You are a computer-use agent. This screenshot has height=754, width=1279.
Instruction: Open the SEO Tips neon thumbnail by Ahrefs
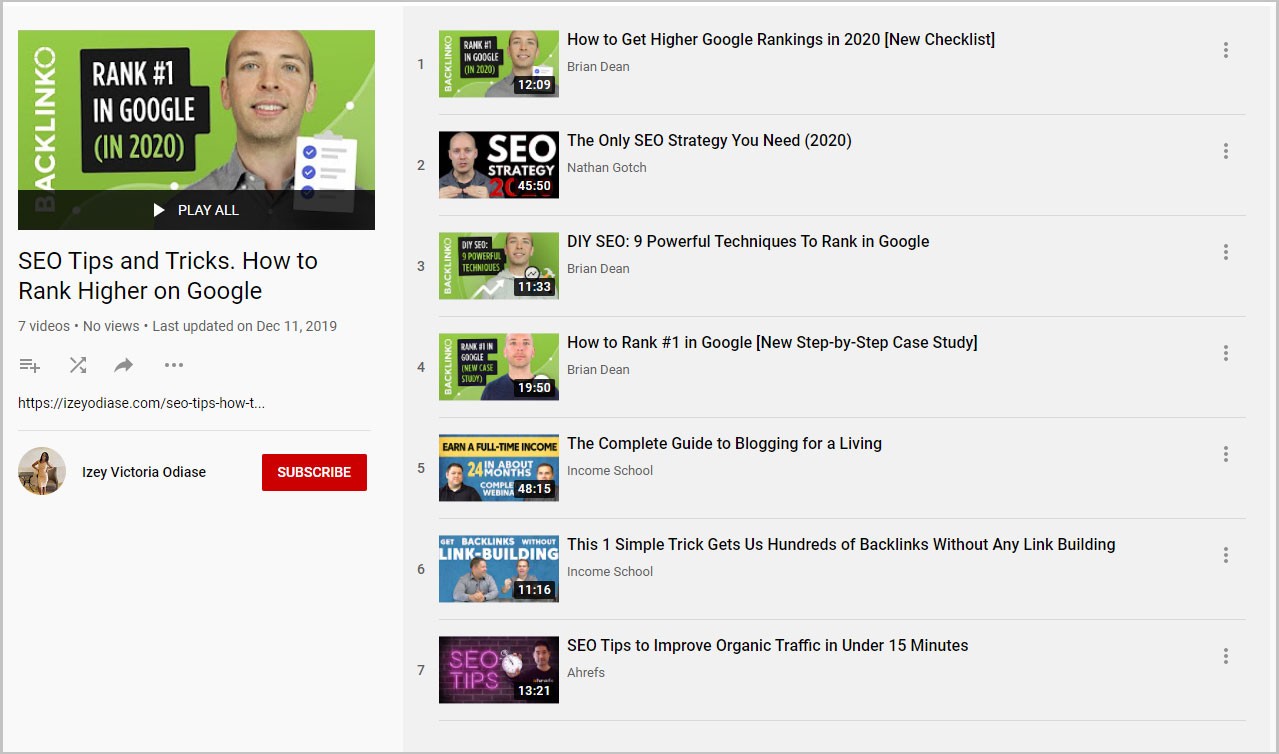[498, 670]
